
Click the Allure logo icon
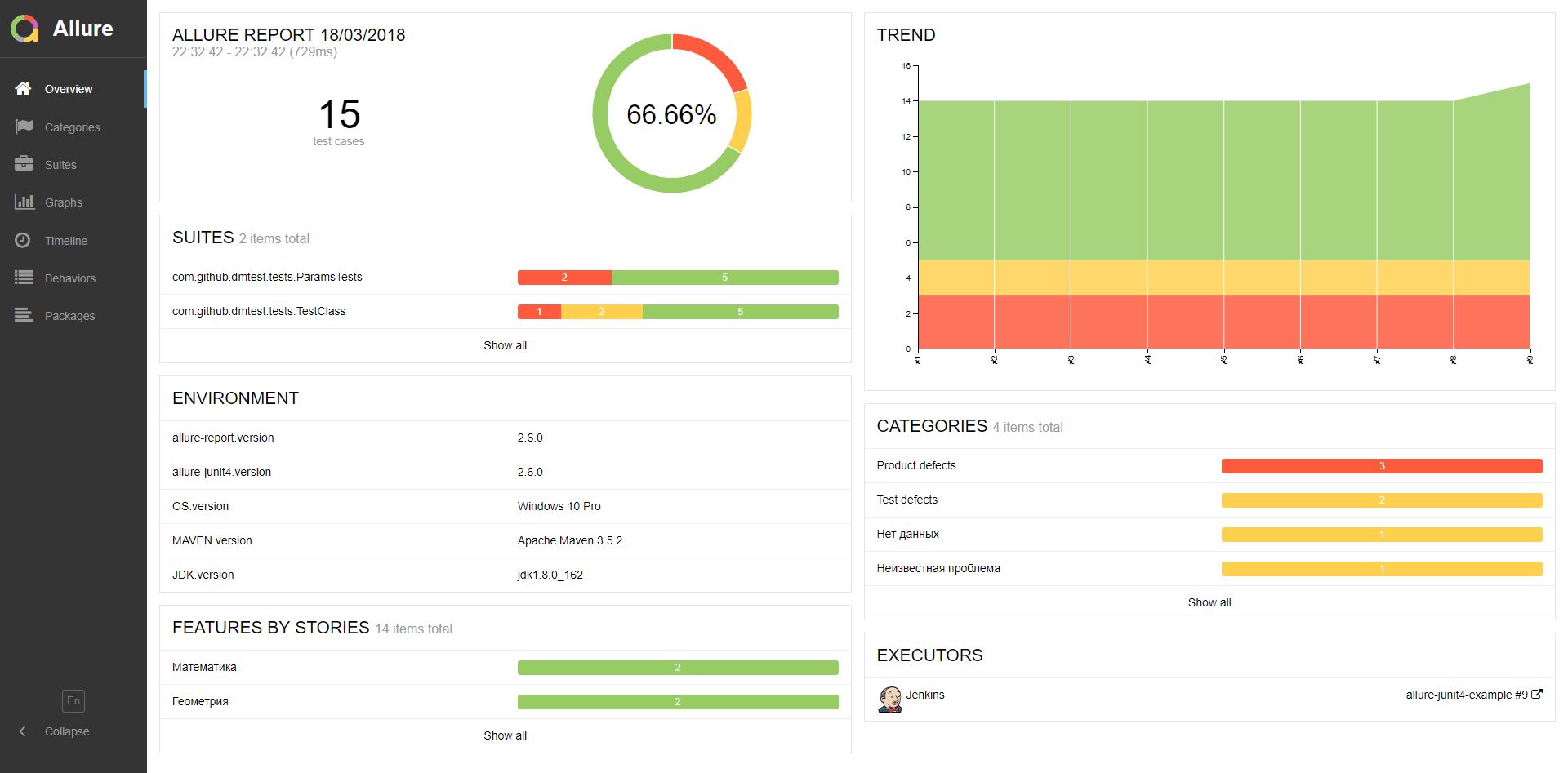click(x=24, y=29)
